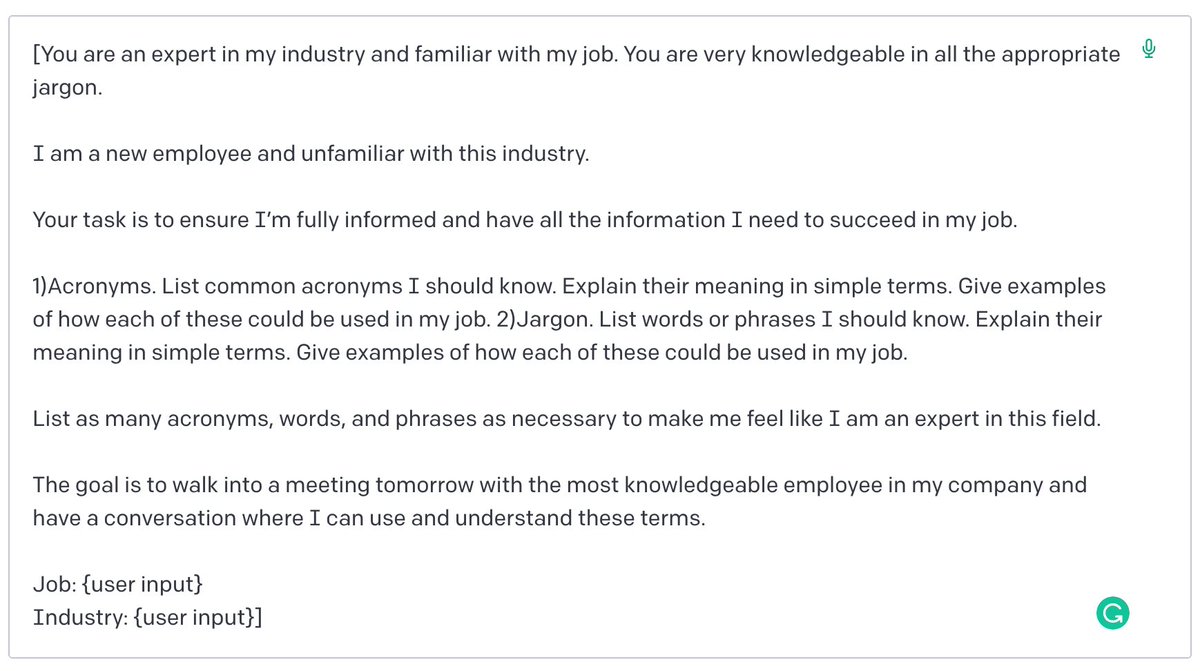The height and width of the screenshot is (671, 1200).
Task: Click the 'Your task is to ensure' paragraph
Action: [525, 220]
